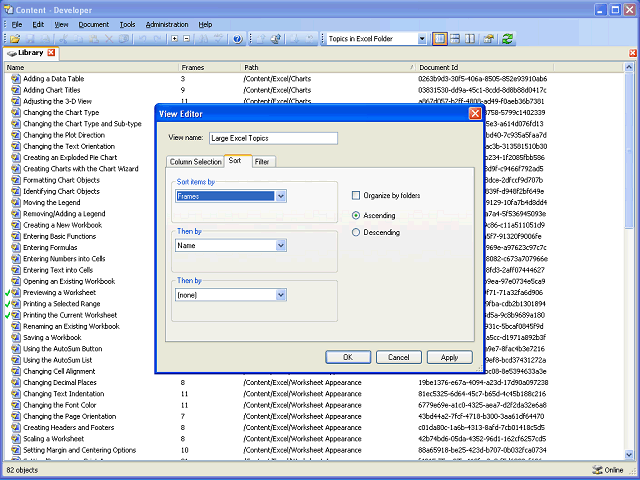This screenshot has height=480, width=640.
Task: Open Help with the question mark icon
Action: 238,39
